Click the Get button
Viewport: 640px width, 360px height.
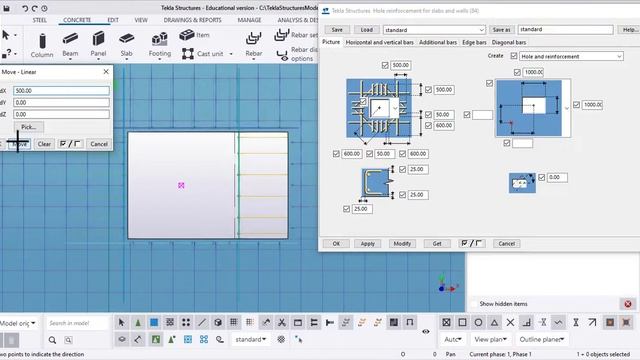coord(437,244)
